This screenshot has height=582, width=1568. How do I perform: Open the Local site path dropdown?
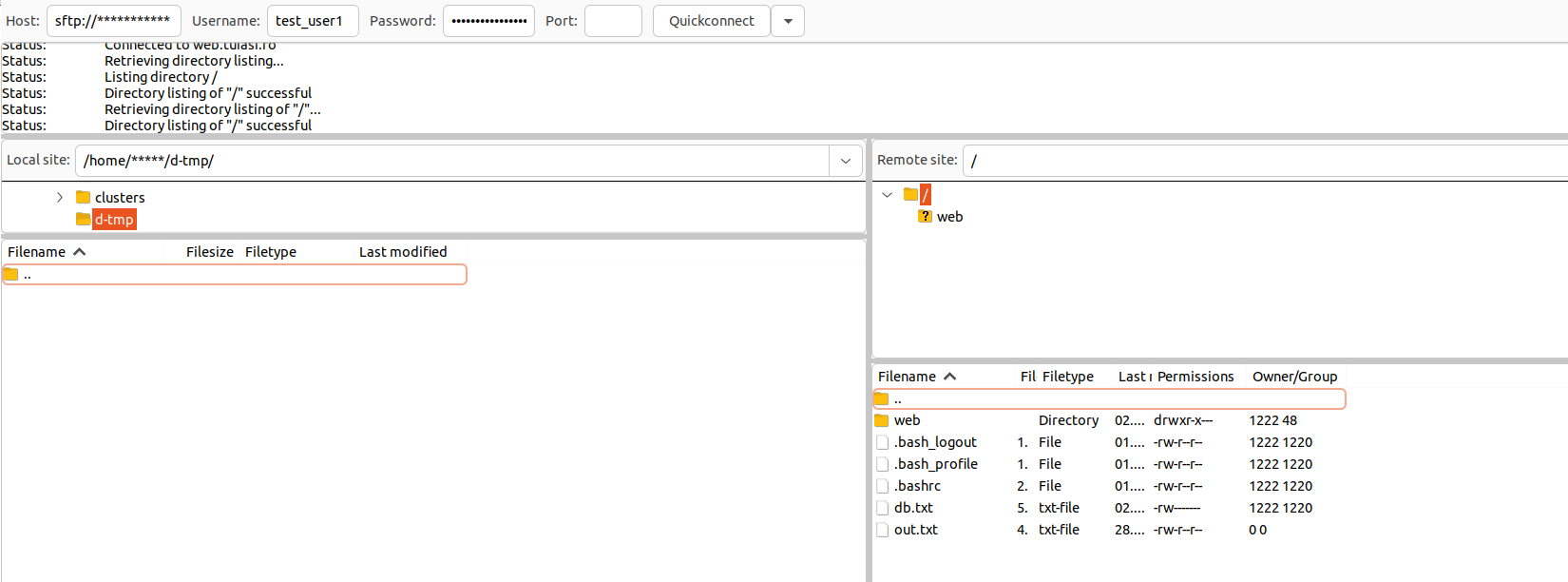[845, 161]
